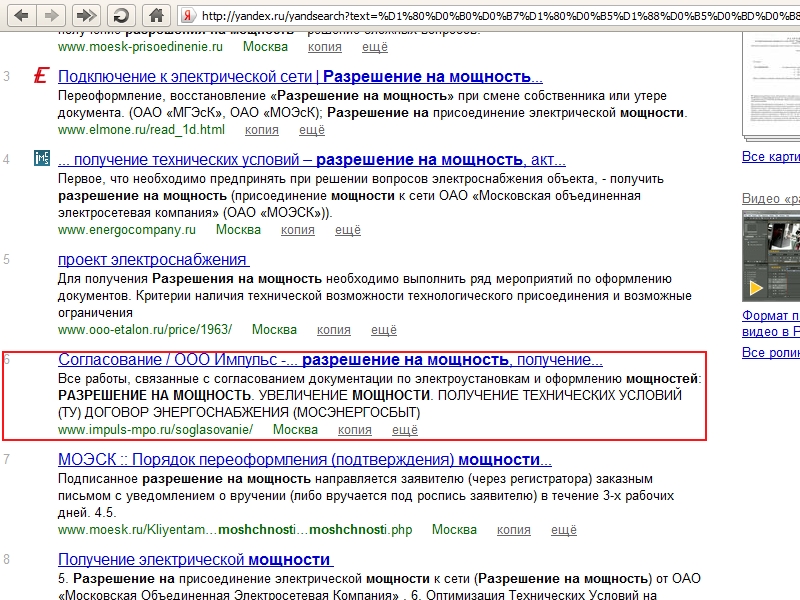The height and width of the screenshot is (600, 800).
Task: Click the browser Back arrow button
Action: pyautogui.click(x=21, y=15)
